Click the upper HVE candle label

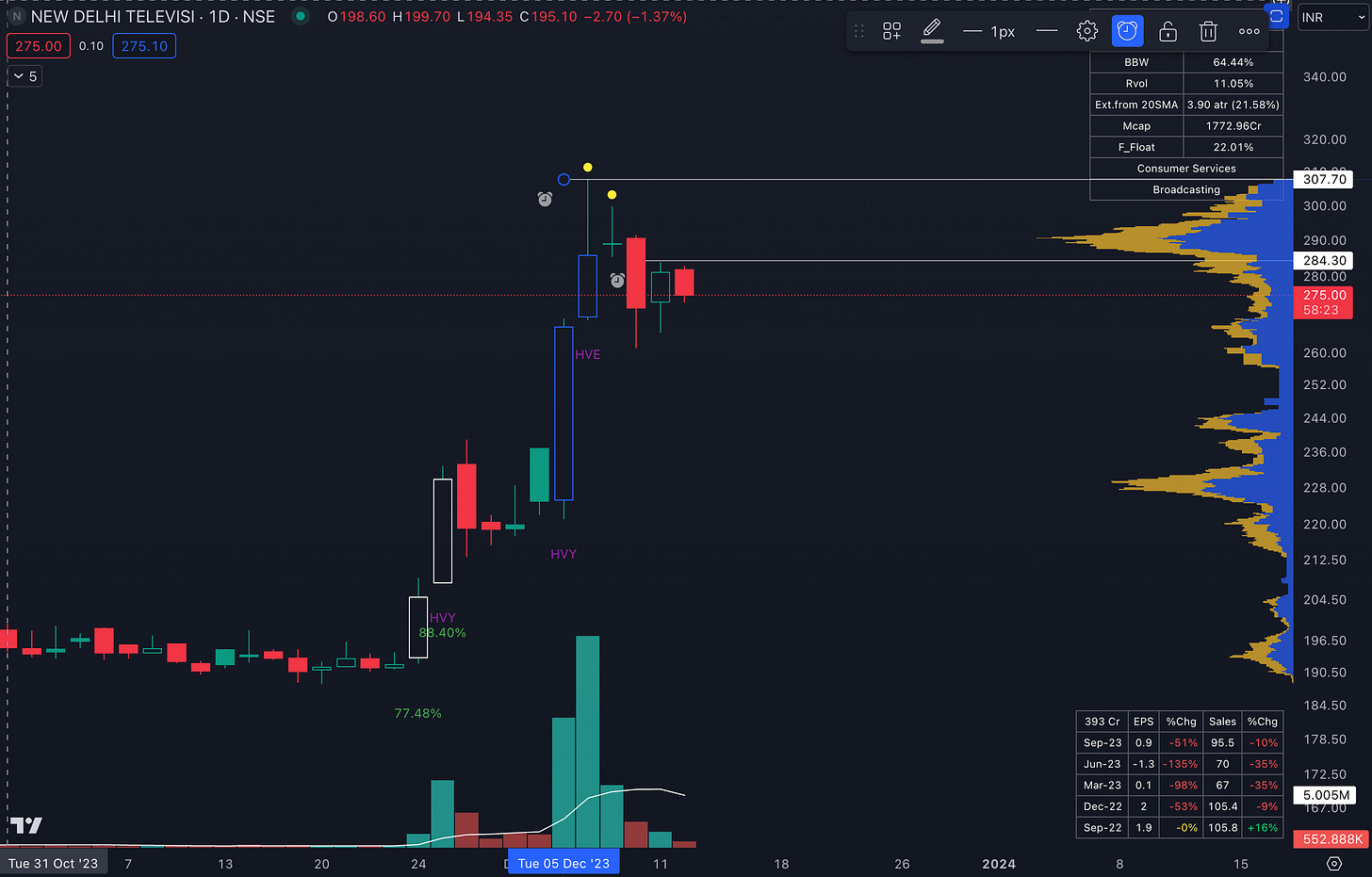[587, 354]
